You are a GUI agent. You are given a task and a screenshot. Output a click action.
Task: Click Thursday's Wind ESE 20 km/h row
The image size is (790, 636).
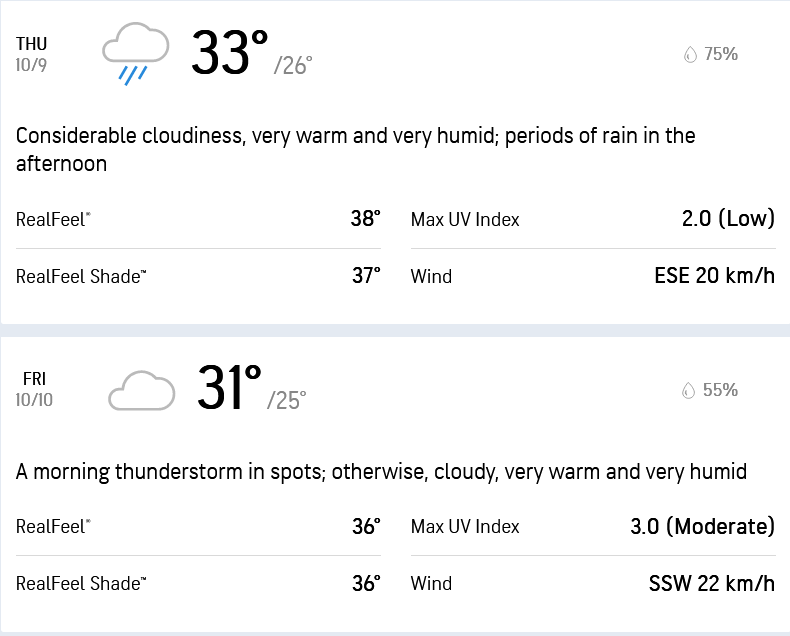(593, 276)
